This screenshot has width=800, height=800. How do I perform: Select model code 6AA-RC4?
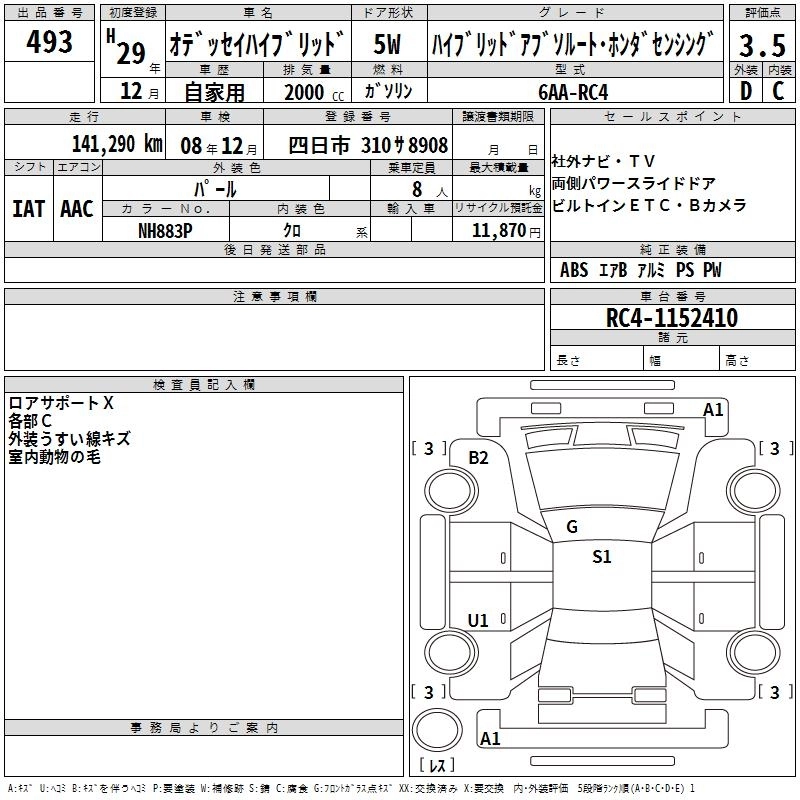pos(573,92)
